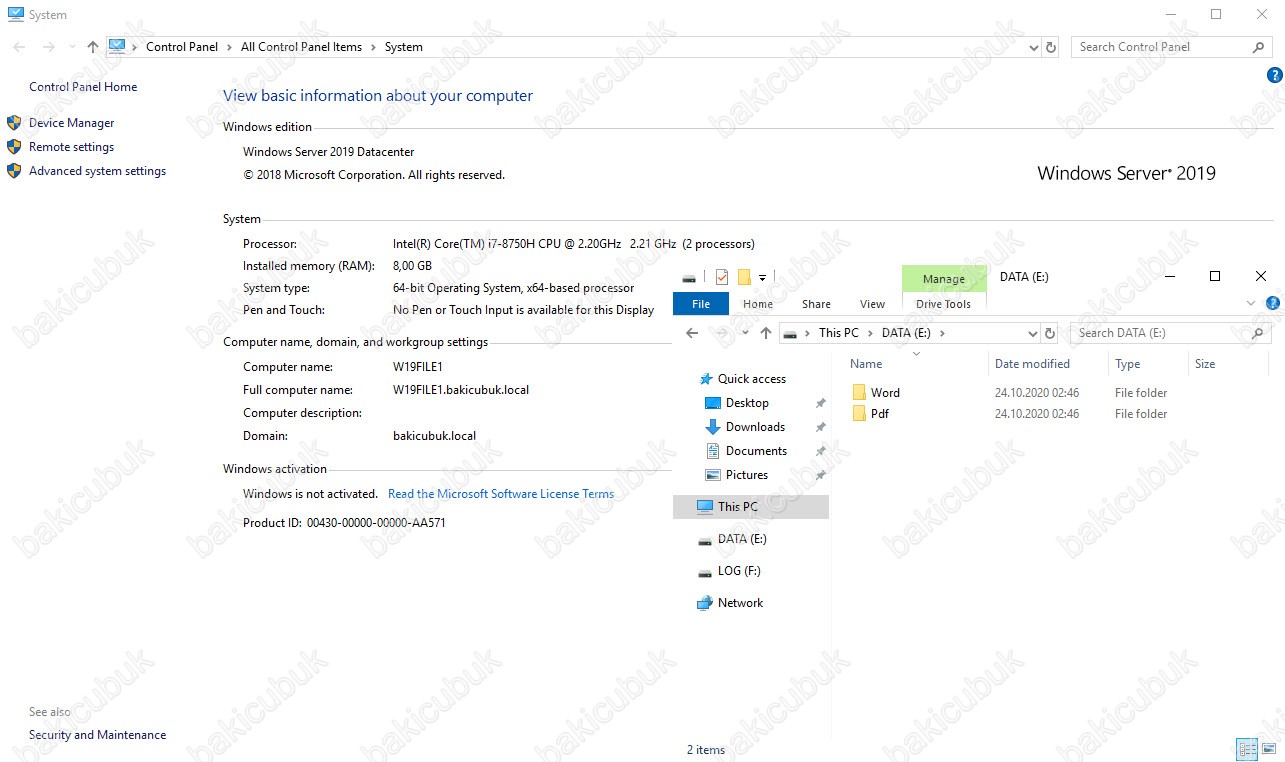Image resolution: width=1285 pixels, height=762 pixels.
Task: Click the drive icon in Explorer title bar
Action: (x=689, y=278)
